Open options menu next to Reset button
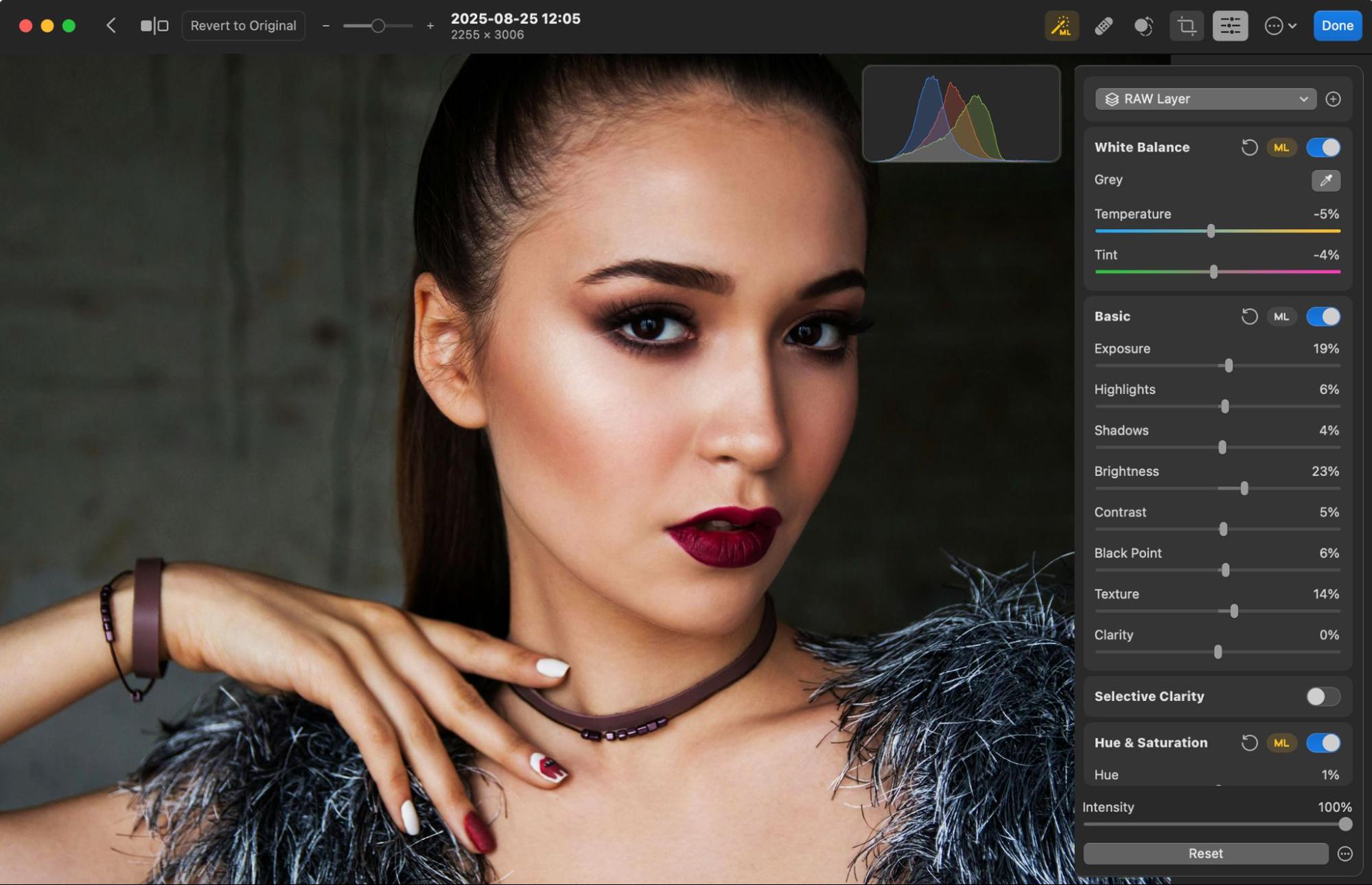The height and width of the screenshot is (885, 1372). [1345, 853]
